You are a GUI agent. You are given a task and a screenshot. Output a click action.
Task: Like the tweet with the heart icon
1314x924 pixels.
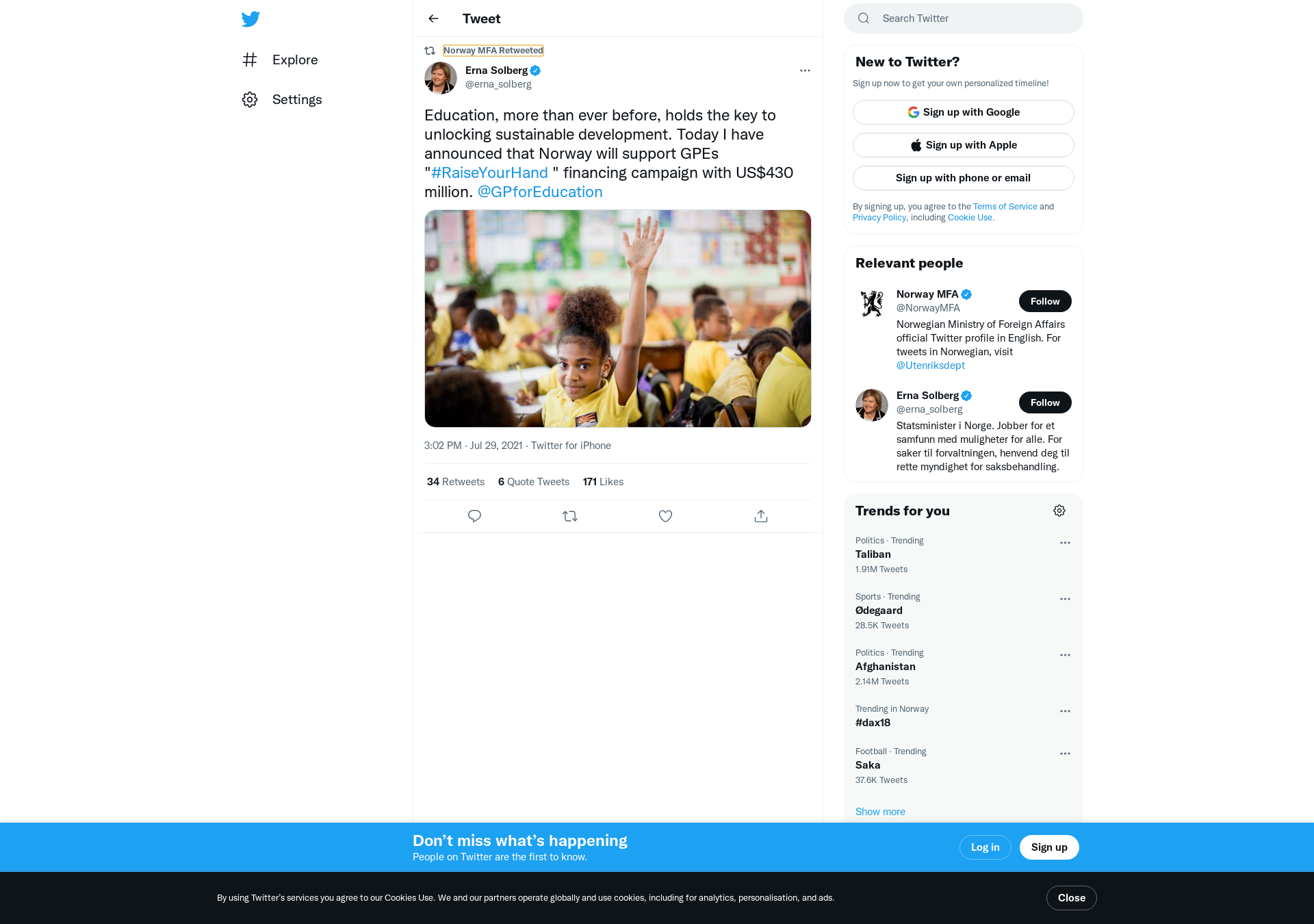pyautogui.click(x=665, y=516)
